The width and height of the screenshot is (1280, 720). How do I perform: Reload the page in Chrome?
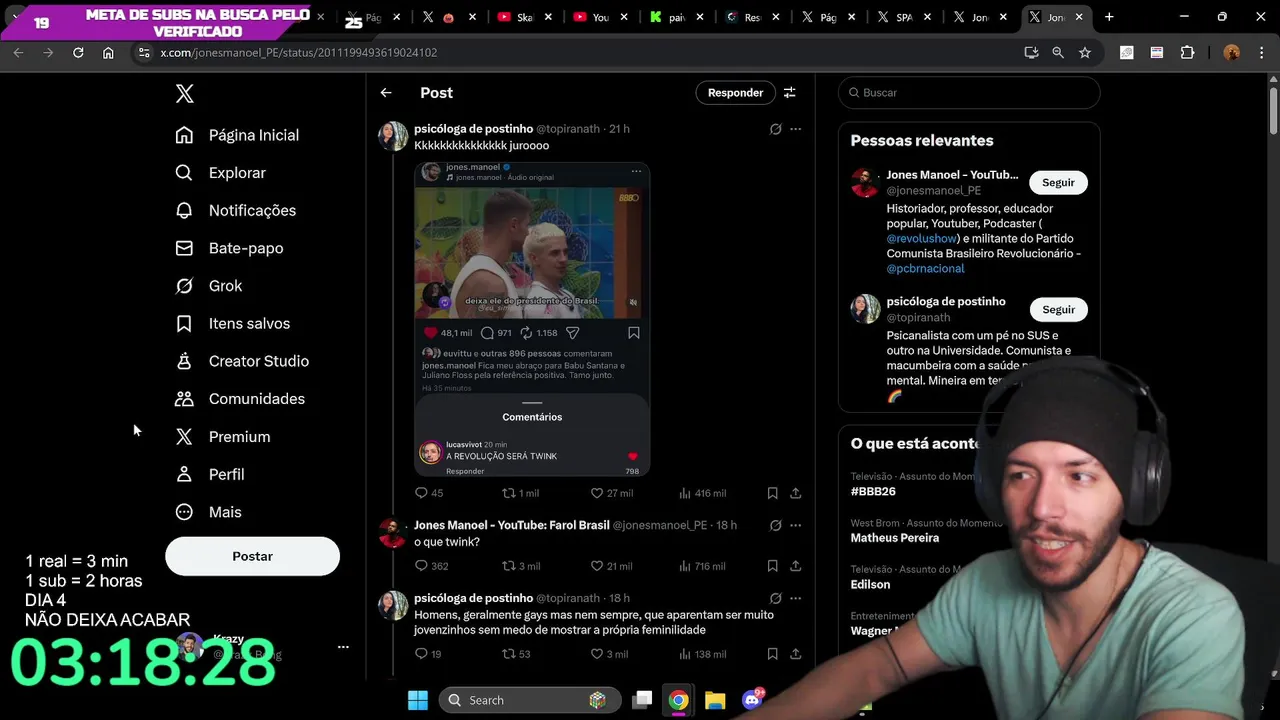(78, 52)
